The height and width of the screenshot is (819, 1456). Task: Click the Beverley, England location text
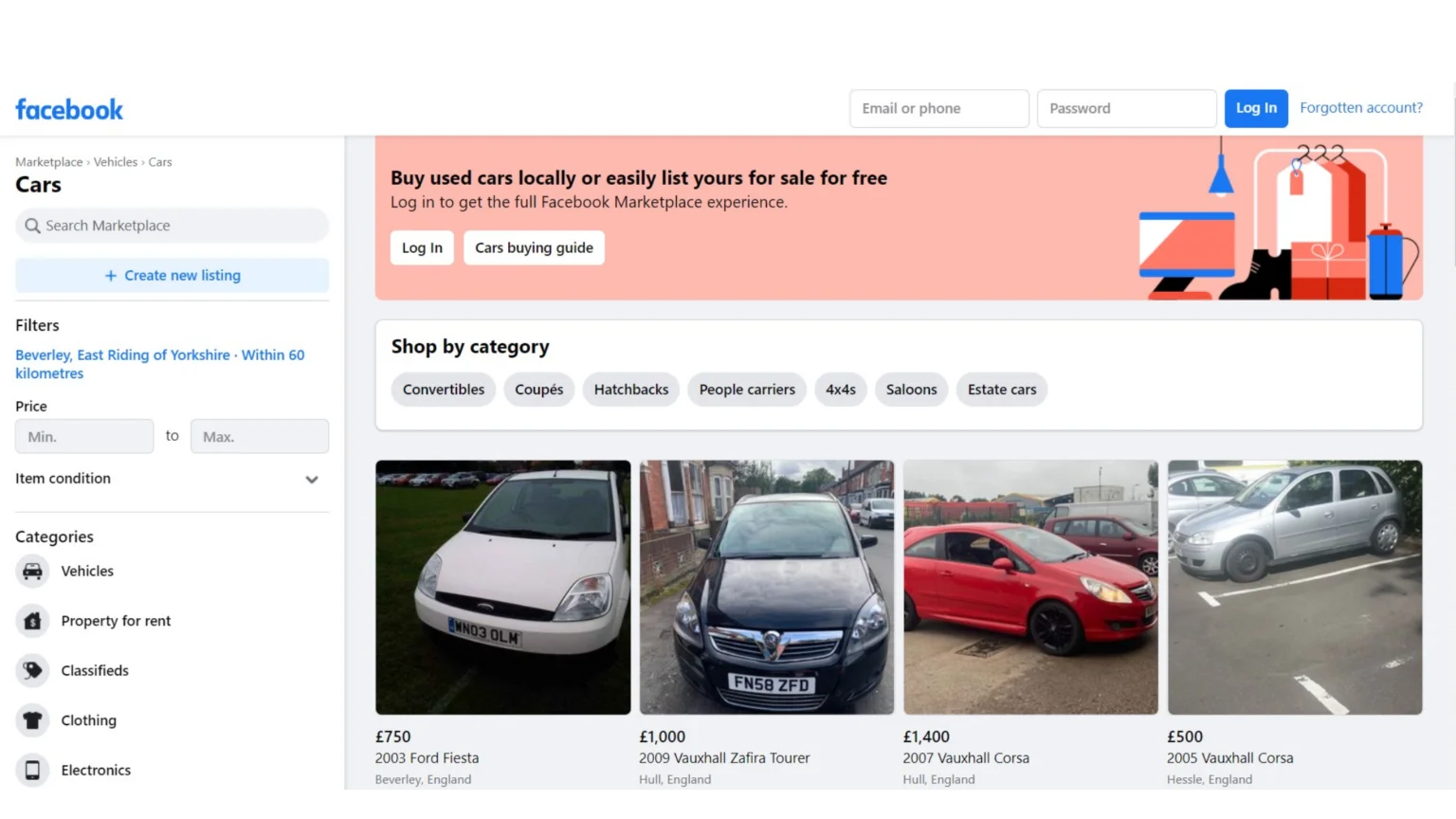click(423, 779)
